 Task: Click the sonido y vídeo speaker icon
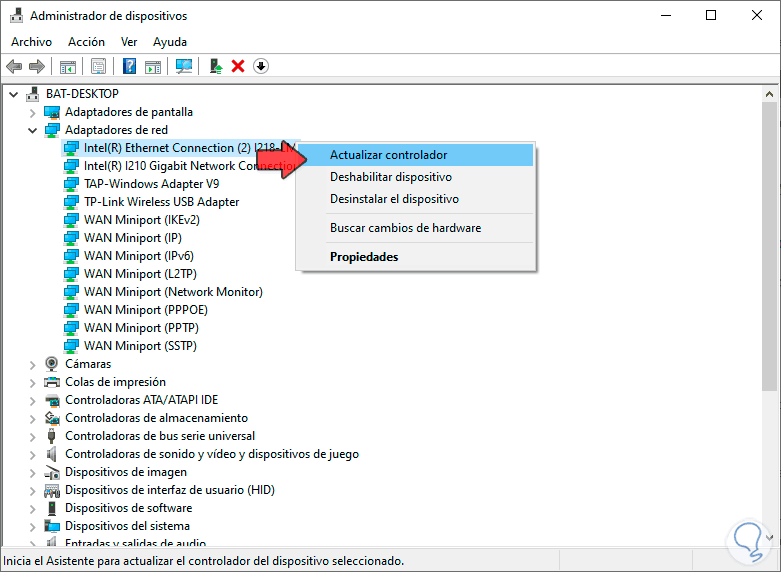point(51,454)
